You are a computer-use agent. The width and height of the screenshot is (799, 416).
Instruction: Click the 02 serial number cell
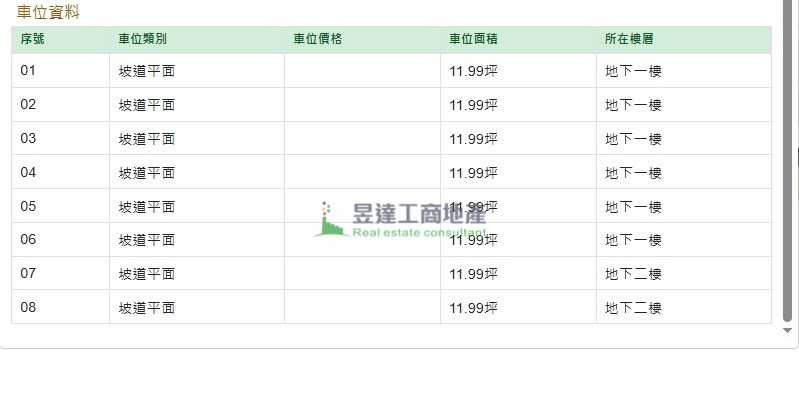(x=28, y=105)
